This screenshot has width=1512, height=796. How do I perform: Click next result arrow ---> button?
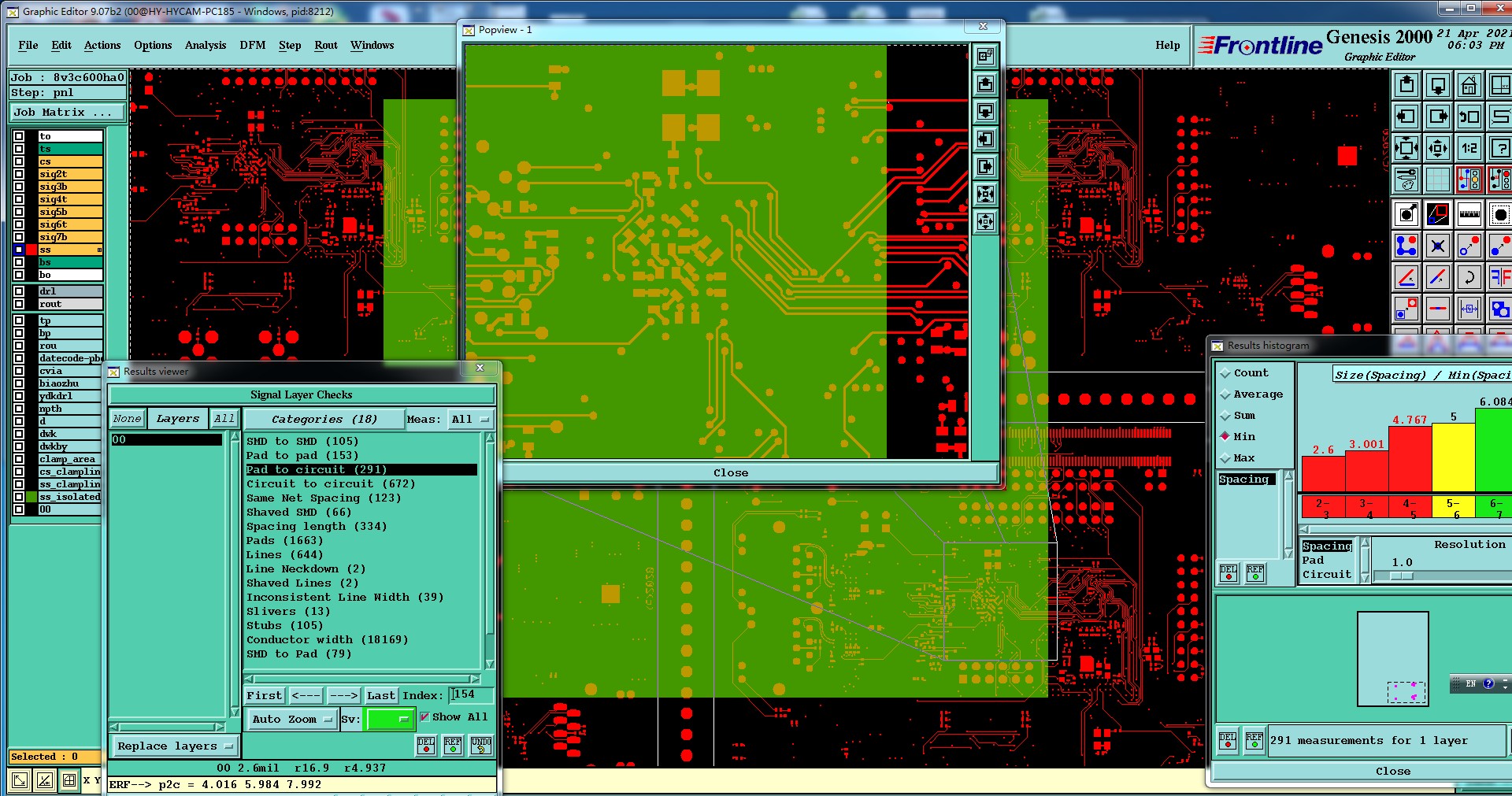point(343,696)
